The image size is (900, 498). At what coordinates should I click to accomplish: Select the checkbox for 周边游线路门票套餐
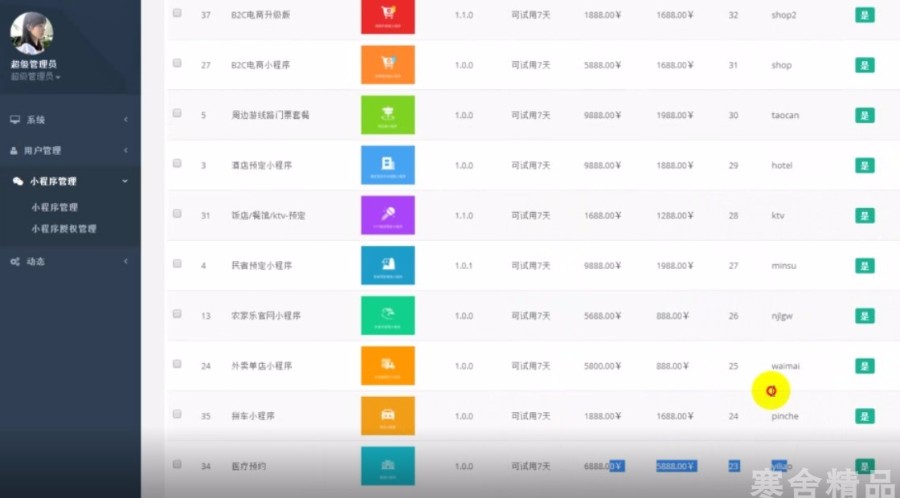(177, 113)
